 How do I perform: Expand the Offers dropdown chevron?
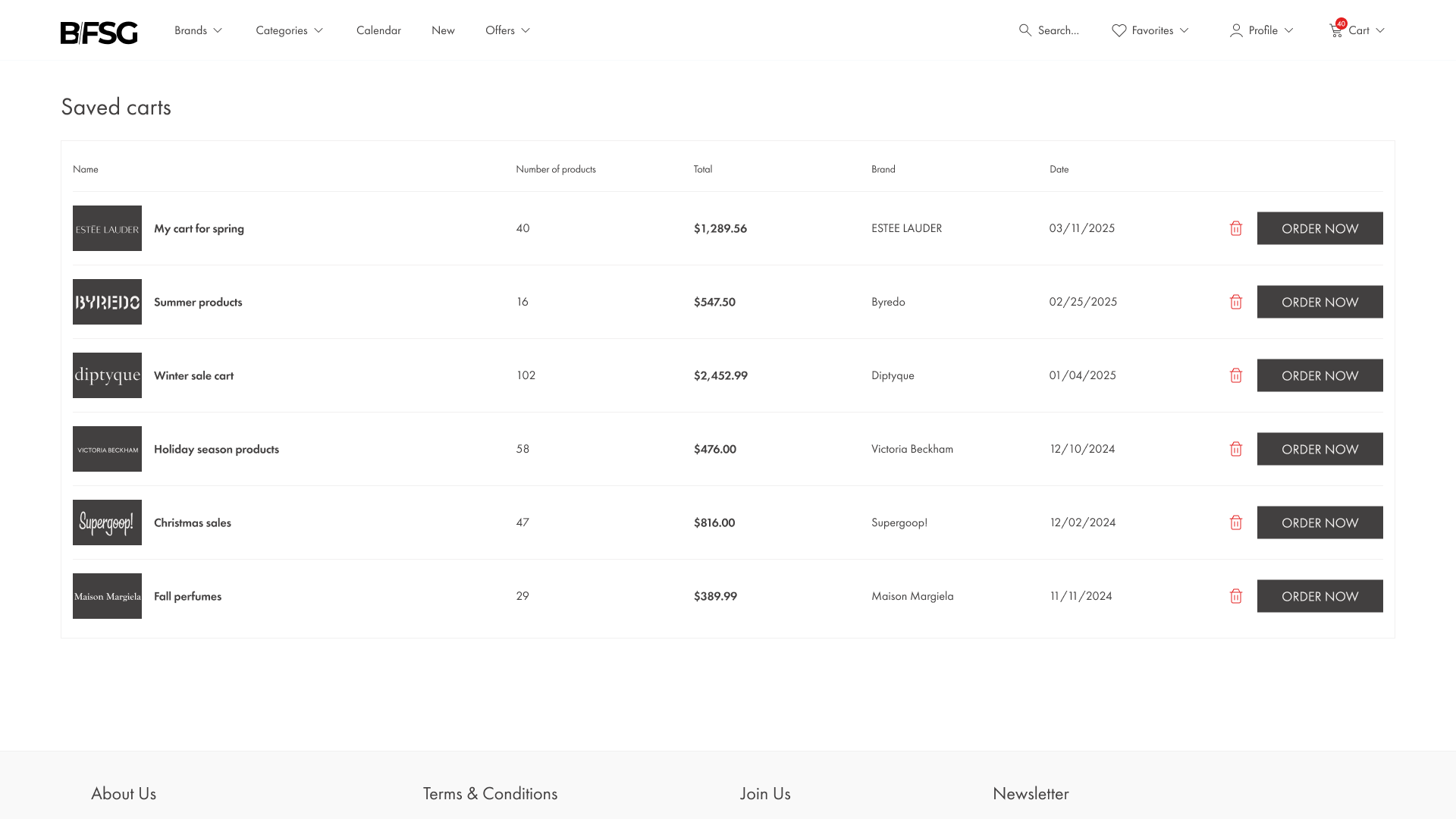pos(526,30)
